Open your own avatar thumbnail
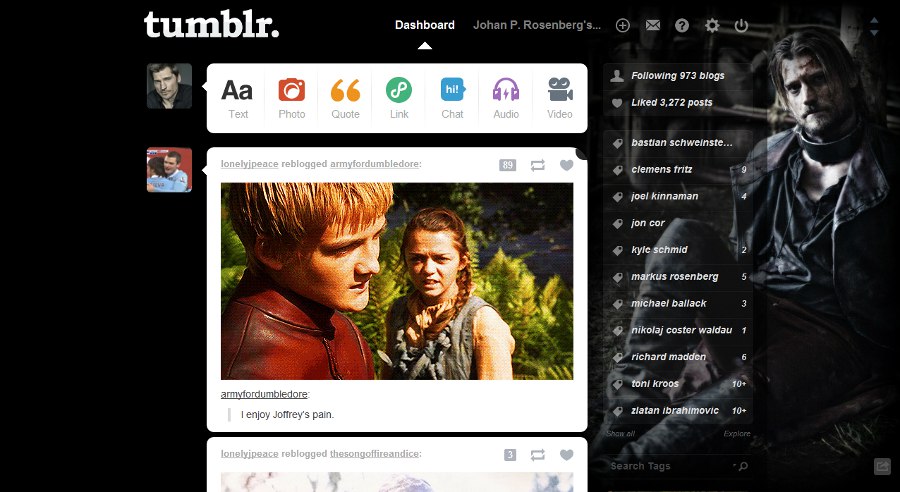The image size is (900, 492). coord(169,86)
